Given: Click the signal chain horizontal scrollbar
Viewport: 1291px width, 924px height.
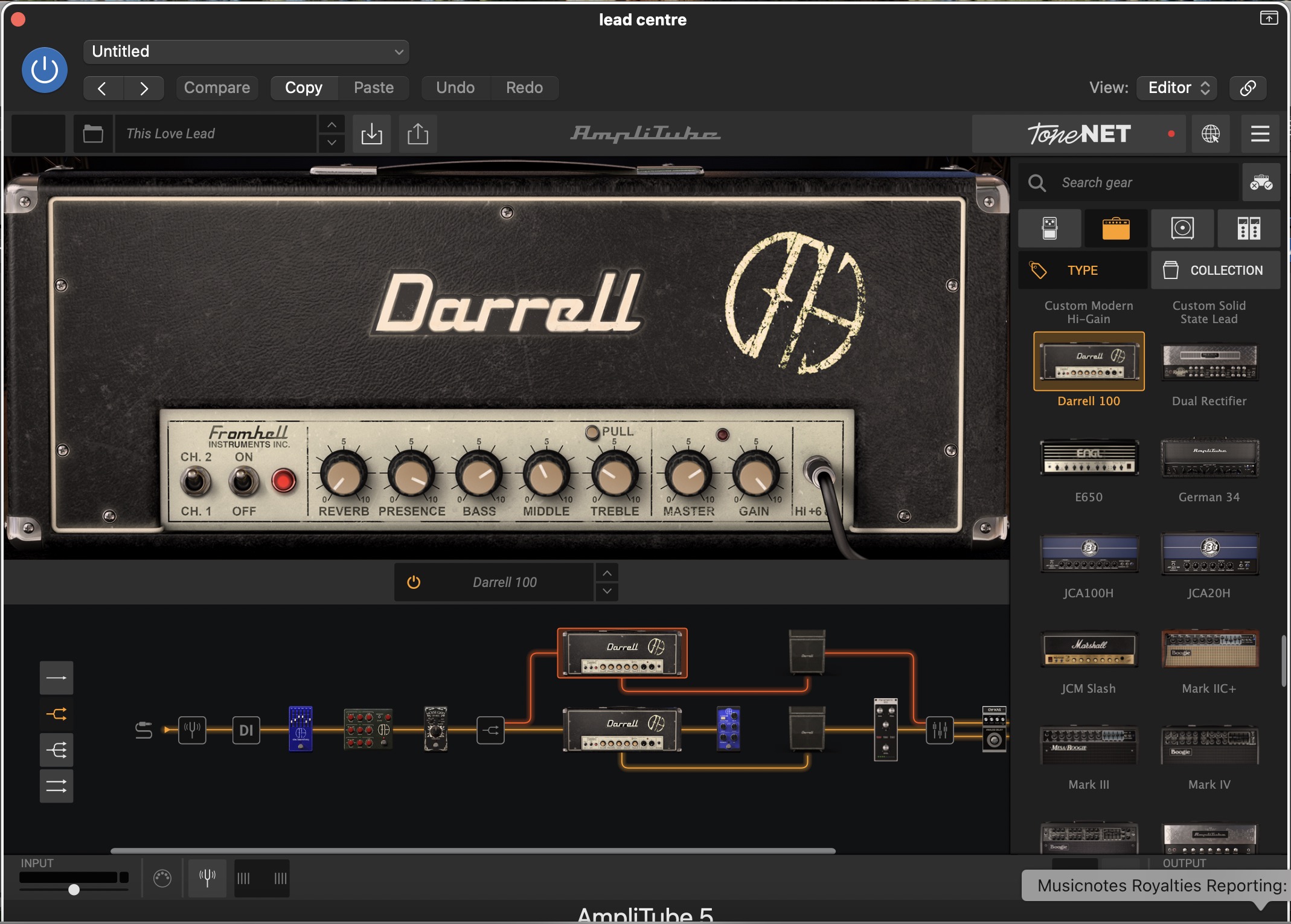Looking at the screenshot, I should 473,851.
